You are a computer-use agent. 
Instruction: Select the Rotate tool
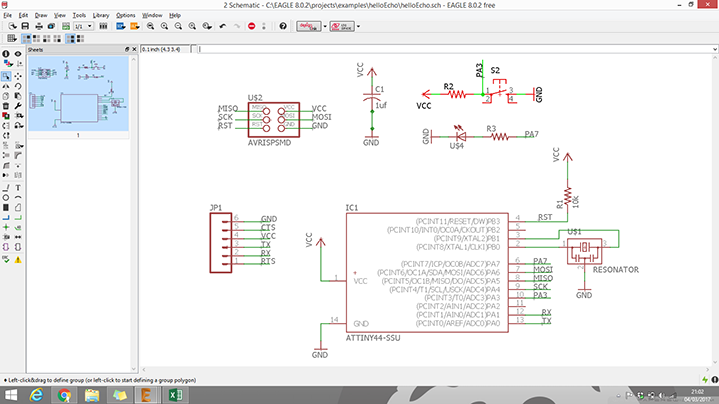pyautogui.click(x=18, y=86)
